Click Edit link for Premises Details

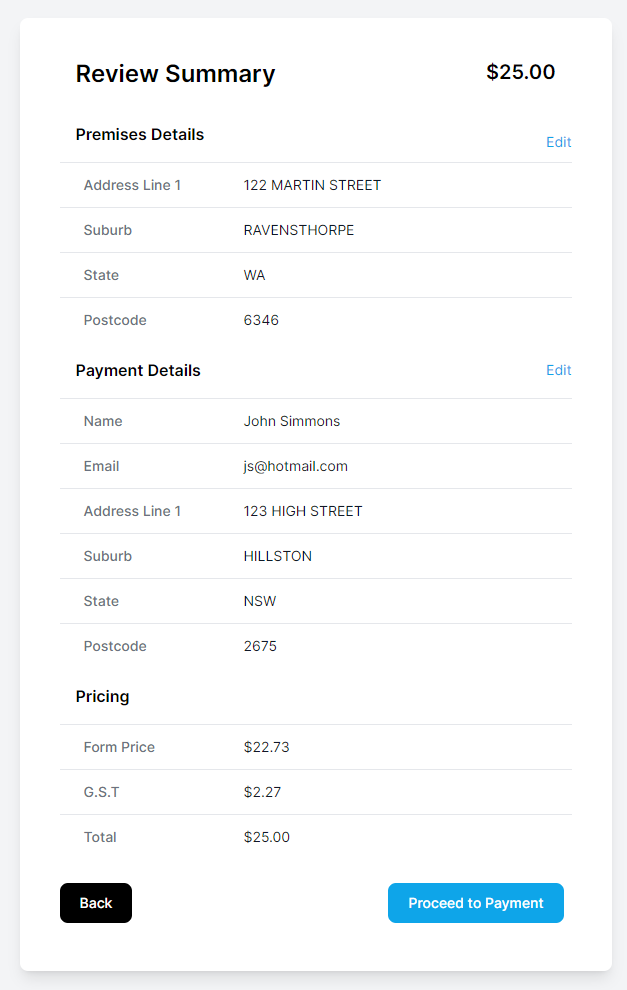pyautogui.click(x=558, y=142)
